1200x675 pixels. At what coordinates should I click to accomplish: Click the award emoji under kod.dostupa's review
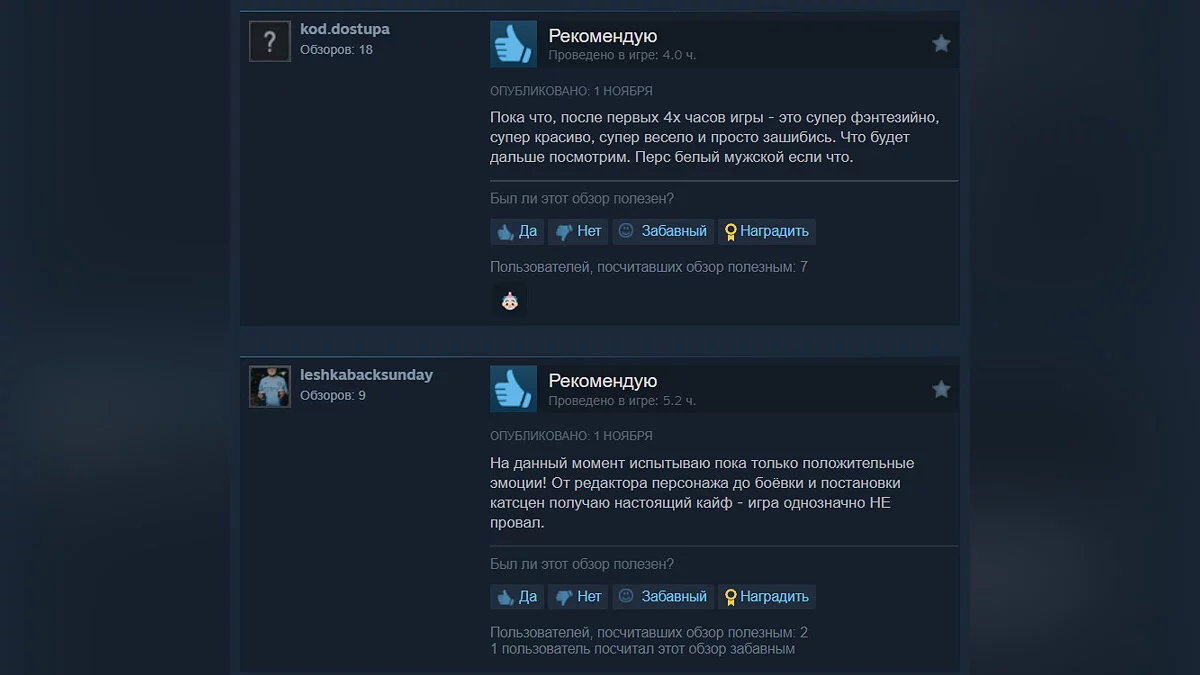click(510, 300)
